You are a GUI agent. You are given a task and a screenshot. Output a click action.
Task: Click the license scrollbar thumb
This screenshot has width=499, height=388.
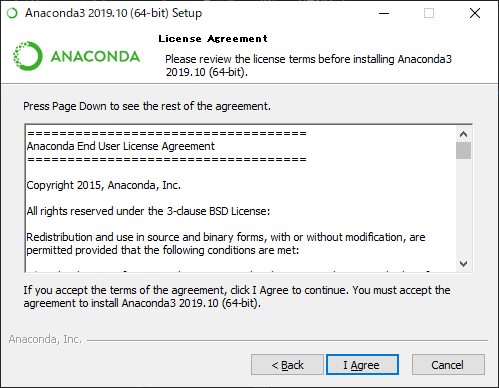click(463, 151)
